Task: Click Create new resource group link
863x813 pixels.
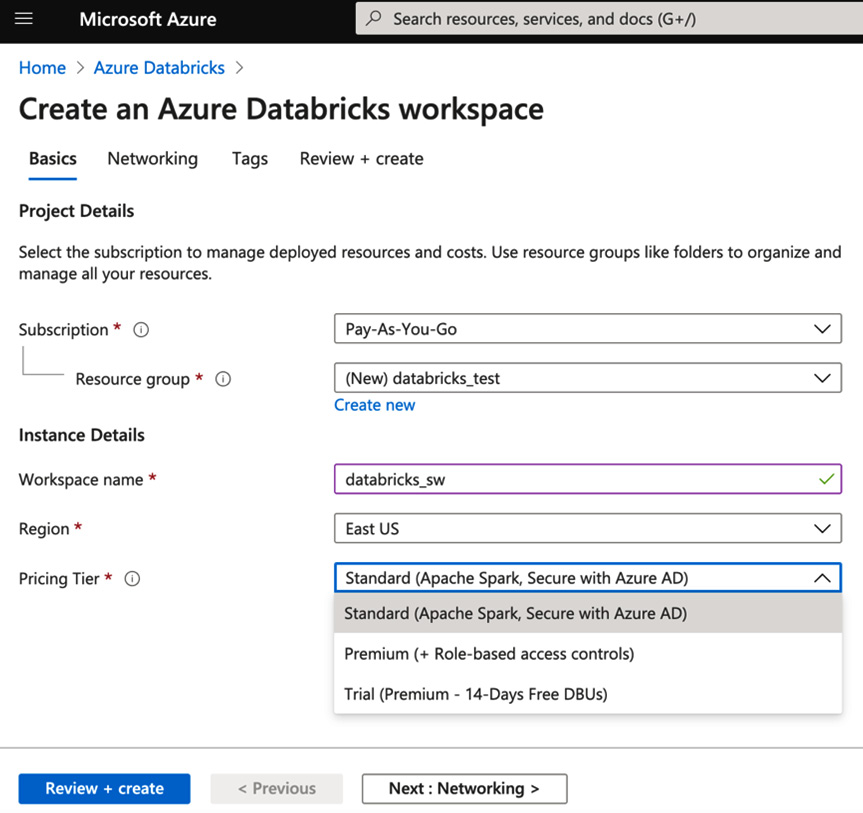Action: tap(374, 405)
